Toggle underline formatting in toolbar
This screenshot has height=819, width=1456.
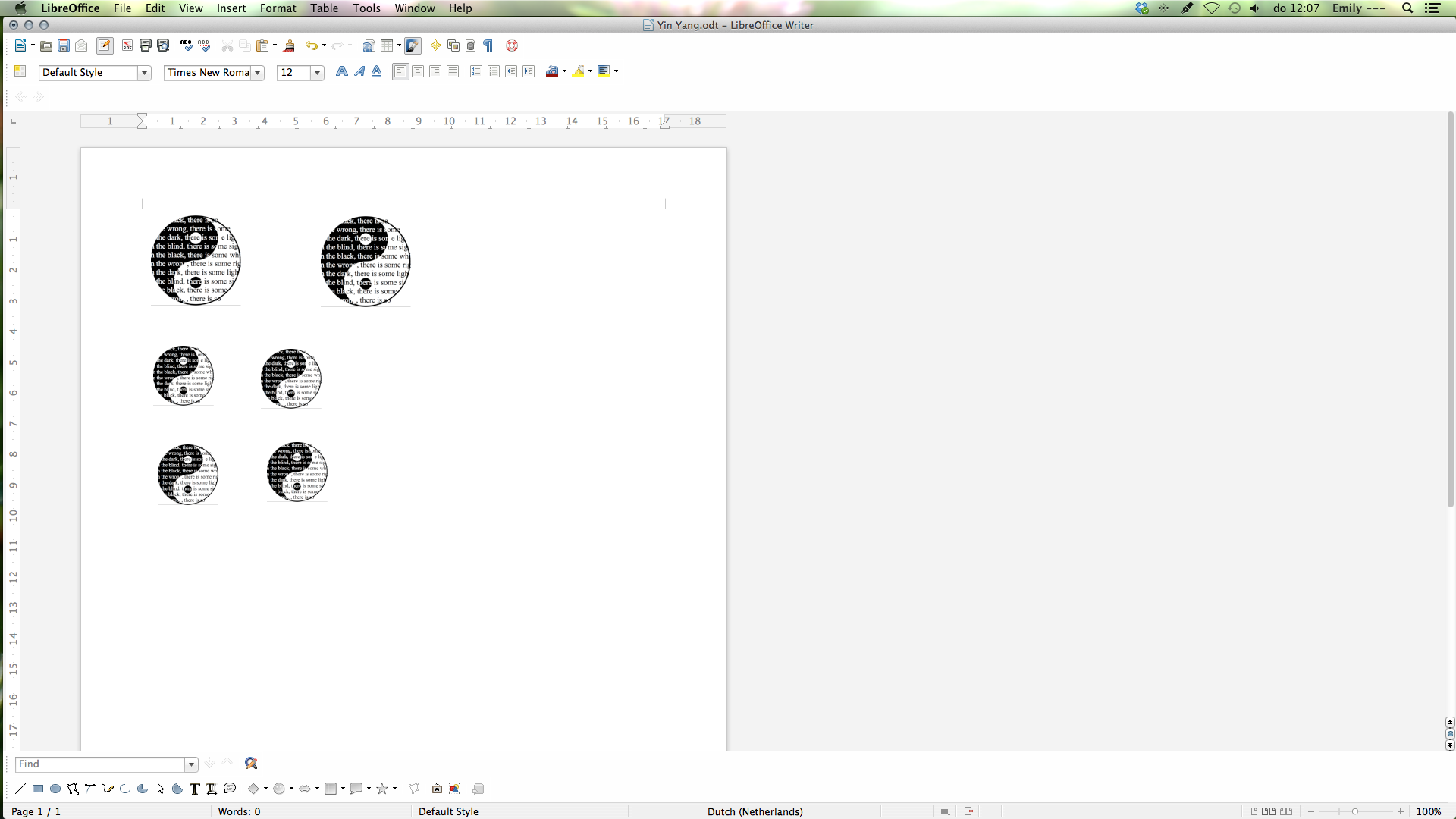(377, 71)
